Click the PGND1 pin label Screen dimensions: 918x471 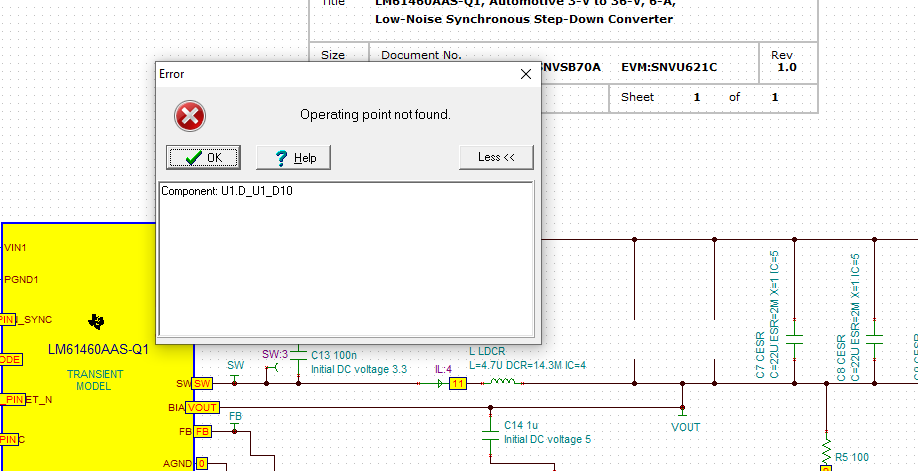coord(21,280)
